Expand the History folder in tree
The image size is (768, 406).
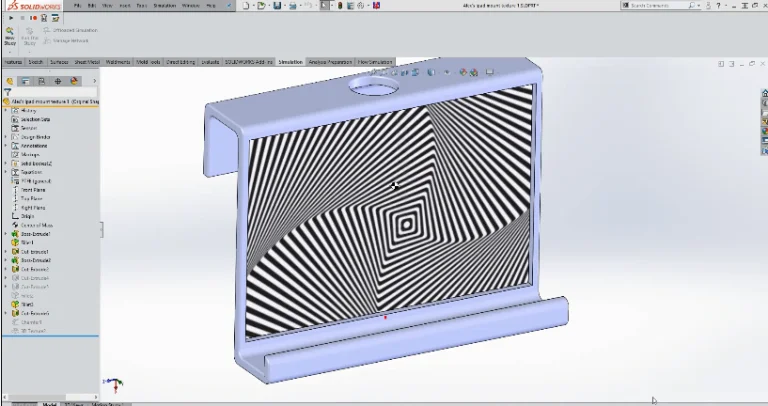pyautogui.click(x=5, y=110)
